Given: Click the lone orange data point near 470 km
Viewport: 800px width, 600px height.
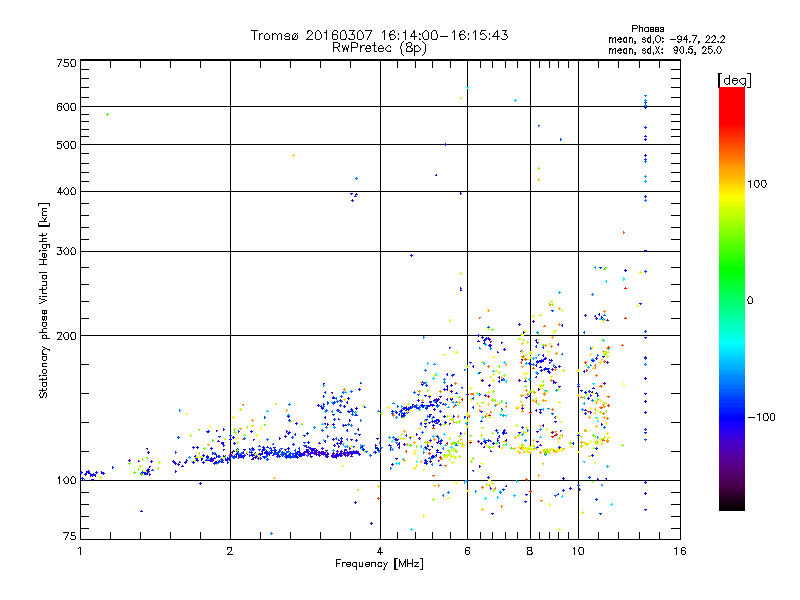Looking at the screenshot, I should pyautogui.click(x=293, y=155).
